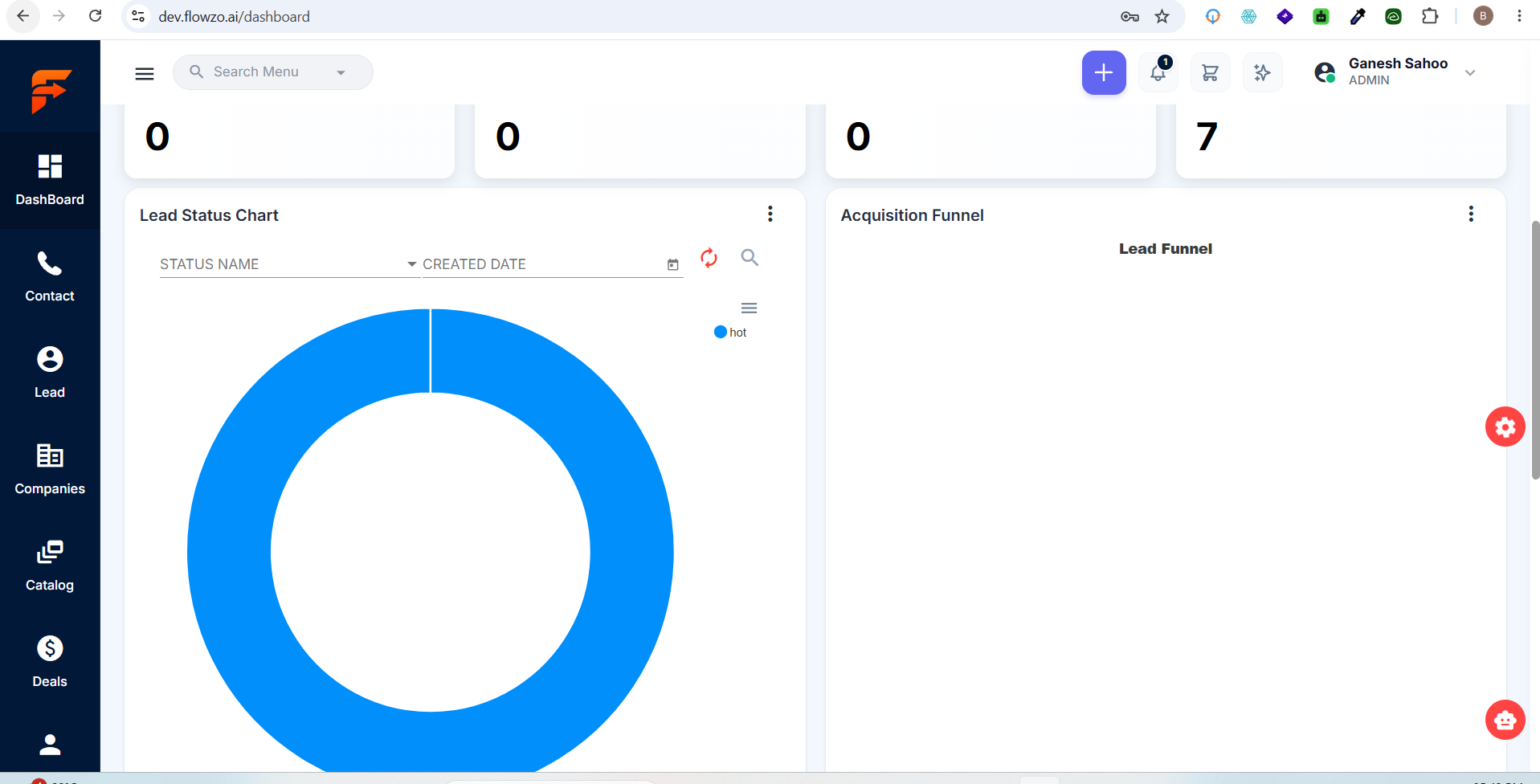Go to the Lead section
This screenshot has width=1540, height=784.
click(x=50, y=374)
